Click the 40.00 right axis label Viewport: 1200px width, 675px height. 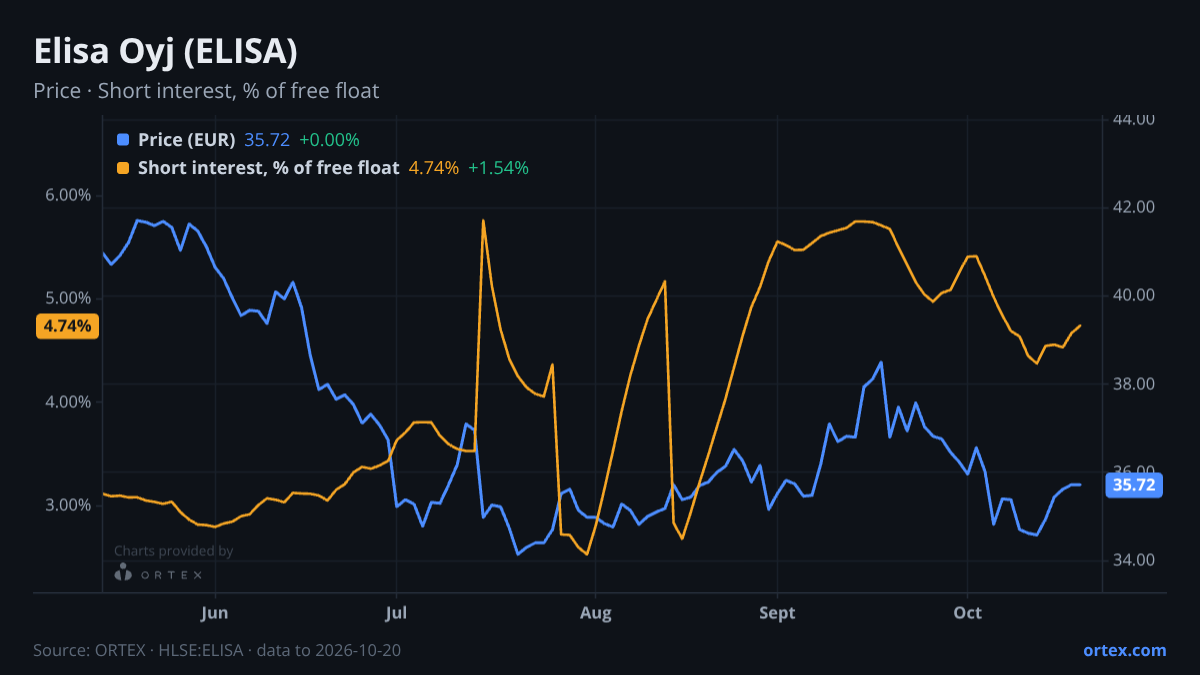1135,295
